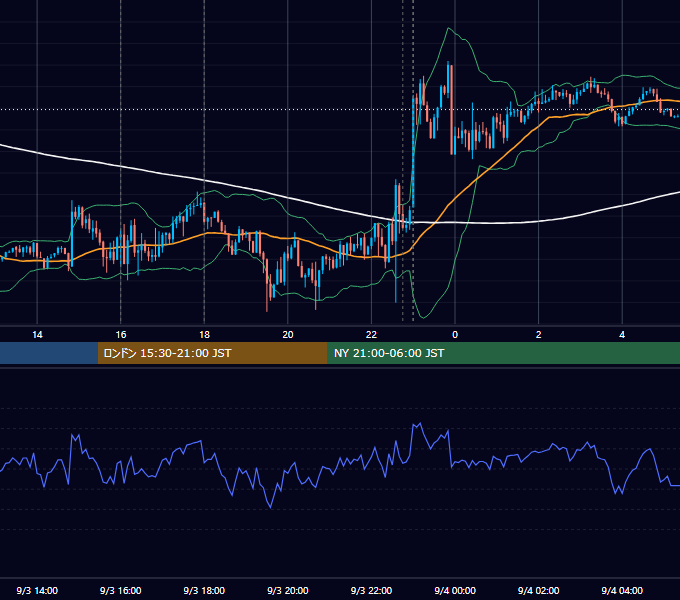Click the '9/3 14:00' date label
Screen dimensions: 680x600
[x=37, y=591]
